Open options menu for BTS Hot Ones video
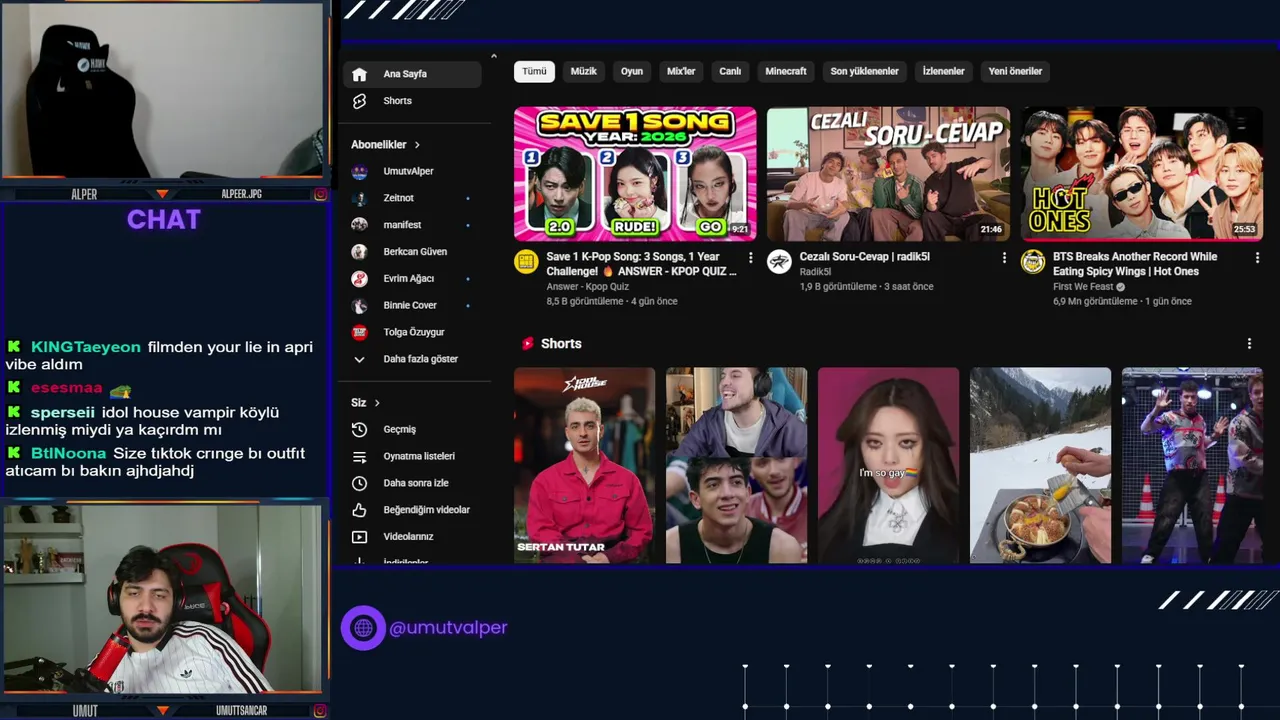The width and height of the screenshot is (1280, 720). [1257, 258]
